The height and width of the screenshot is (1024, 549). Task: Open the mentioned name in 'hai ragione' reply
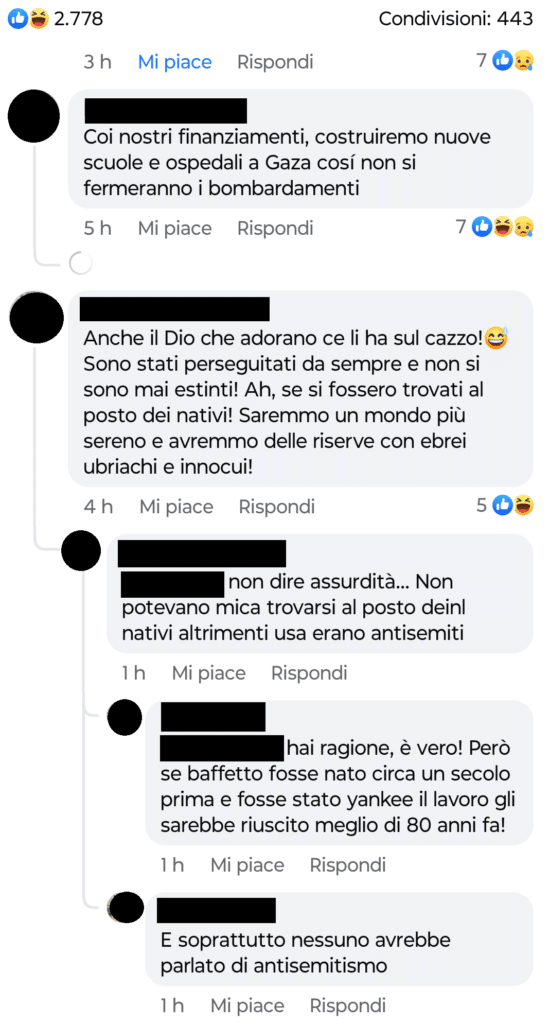222,748
